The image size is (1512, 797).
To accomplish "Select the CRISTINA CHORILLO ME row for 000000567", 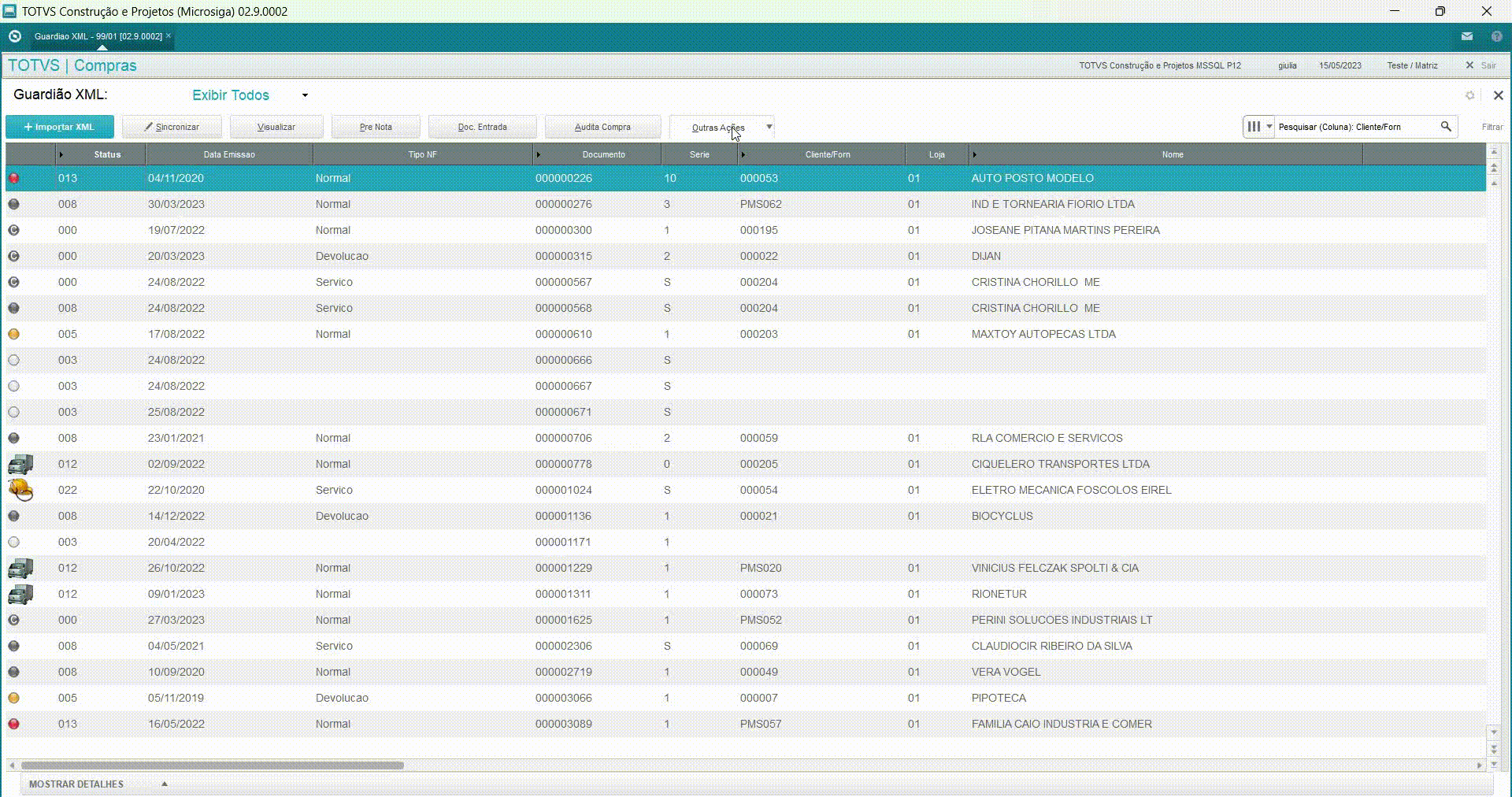I will 746,282.
